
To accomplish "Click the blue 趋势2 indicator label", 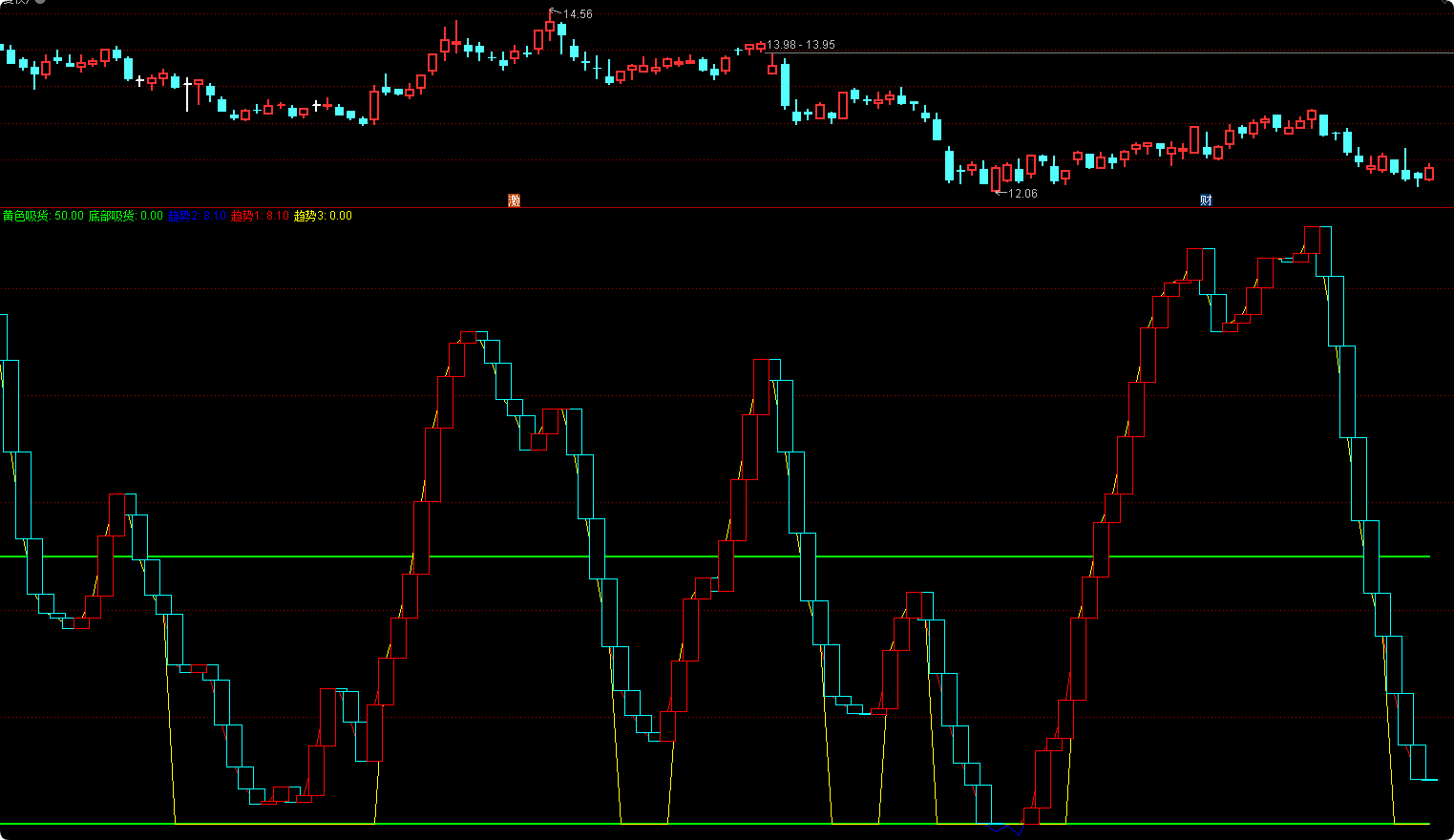I will pyautogui.click(x=182, y=216).
